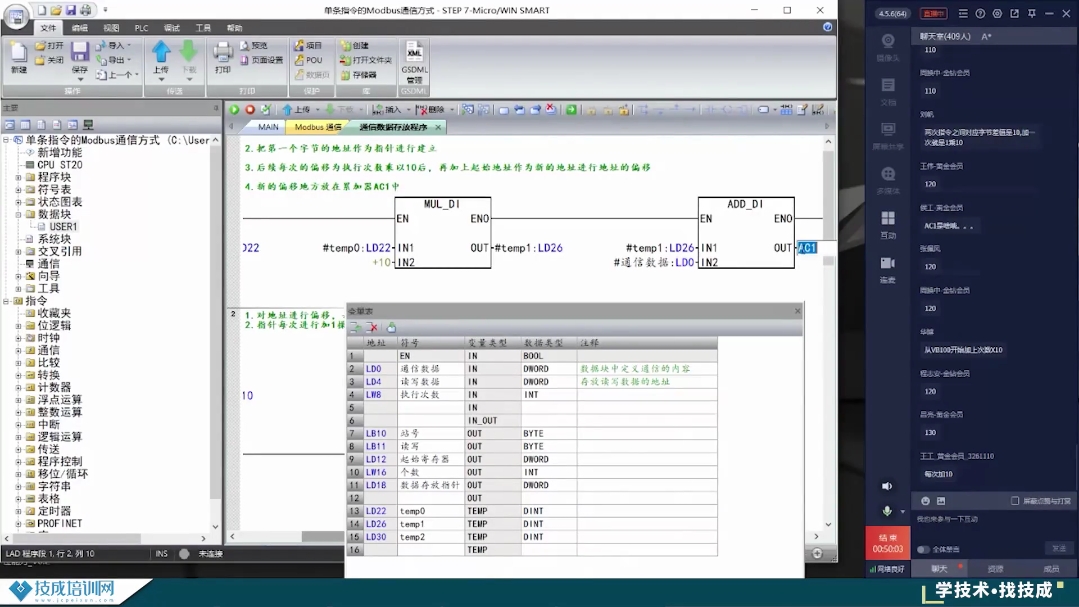Click the help question-mark icon in live panel
This screenshot has height=607, width=1079.
coord(980,13)
